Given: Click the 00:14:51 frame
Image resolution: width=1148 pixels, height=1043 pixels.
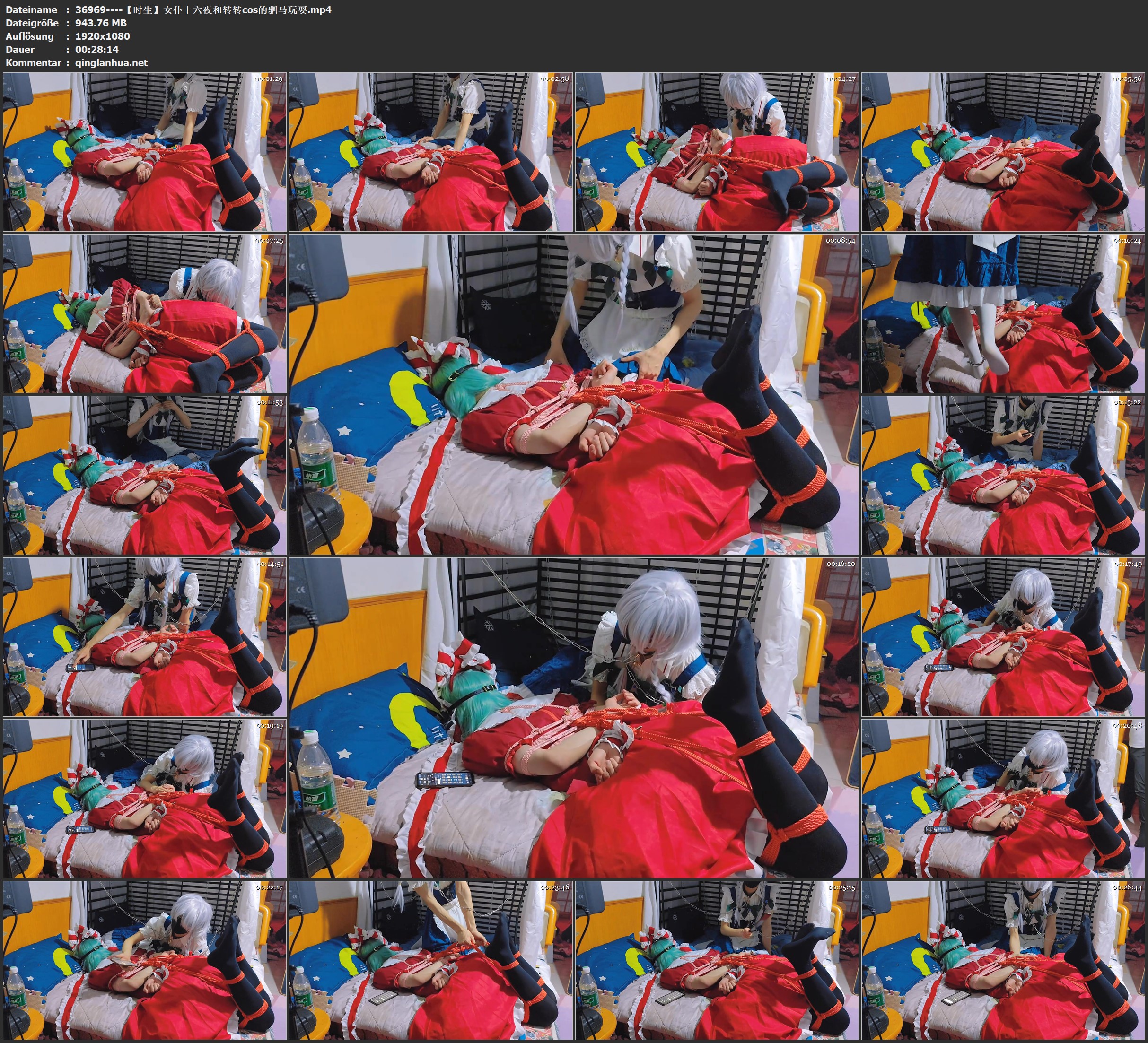Looking at the screenshot, I should coord(145,637).
